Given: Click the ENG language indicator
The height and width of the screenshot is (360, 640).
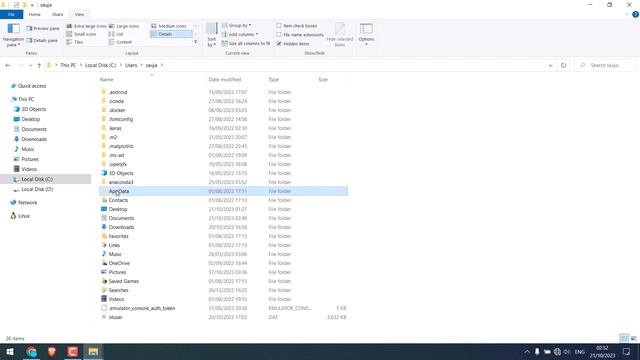Looking at the screenshot, I should click(x=580, y=351).
